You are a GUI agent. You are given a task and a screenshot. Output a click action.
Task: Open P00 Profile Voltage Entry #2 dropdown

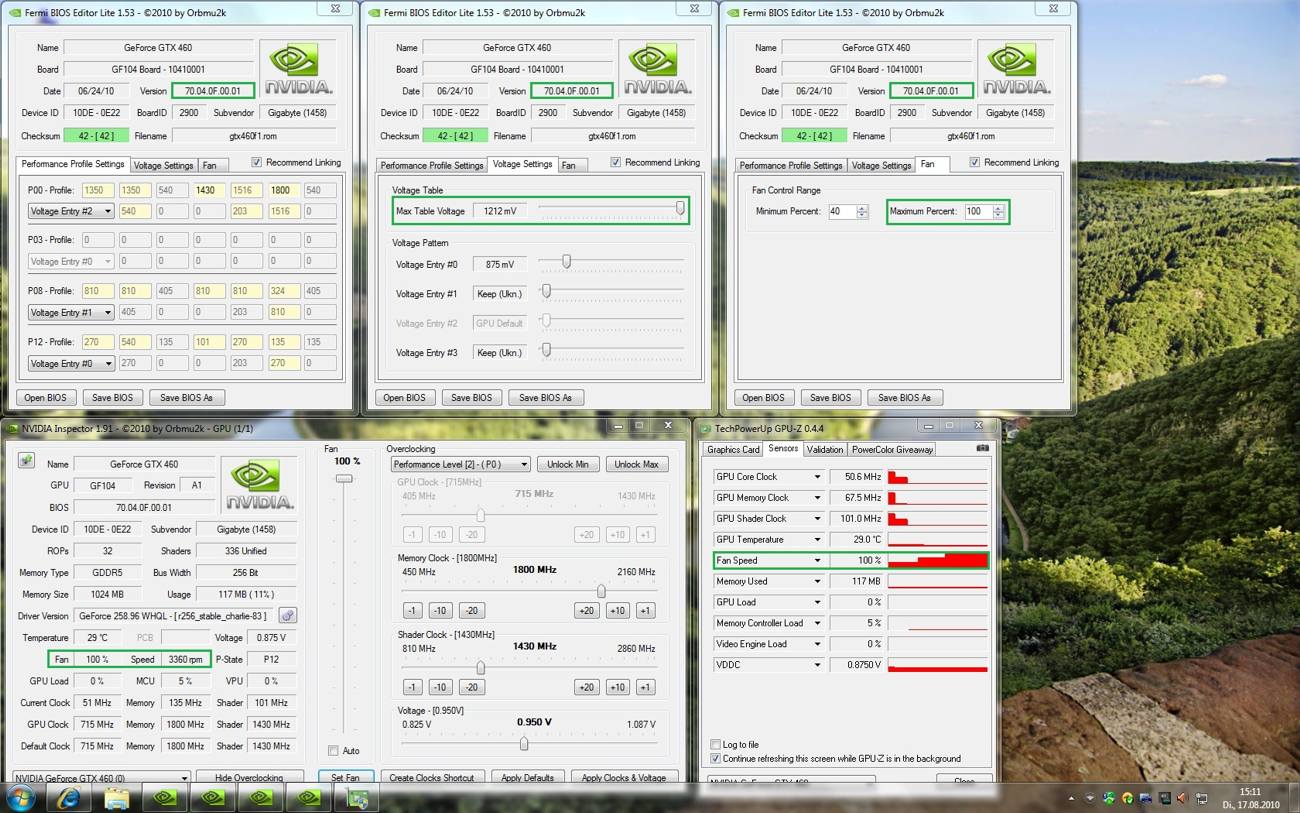pyautogui.click(x=70, y=211)
